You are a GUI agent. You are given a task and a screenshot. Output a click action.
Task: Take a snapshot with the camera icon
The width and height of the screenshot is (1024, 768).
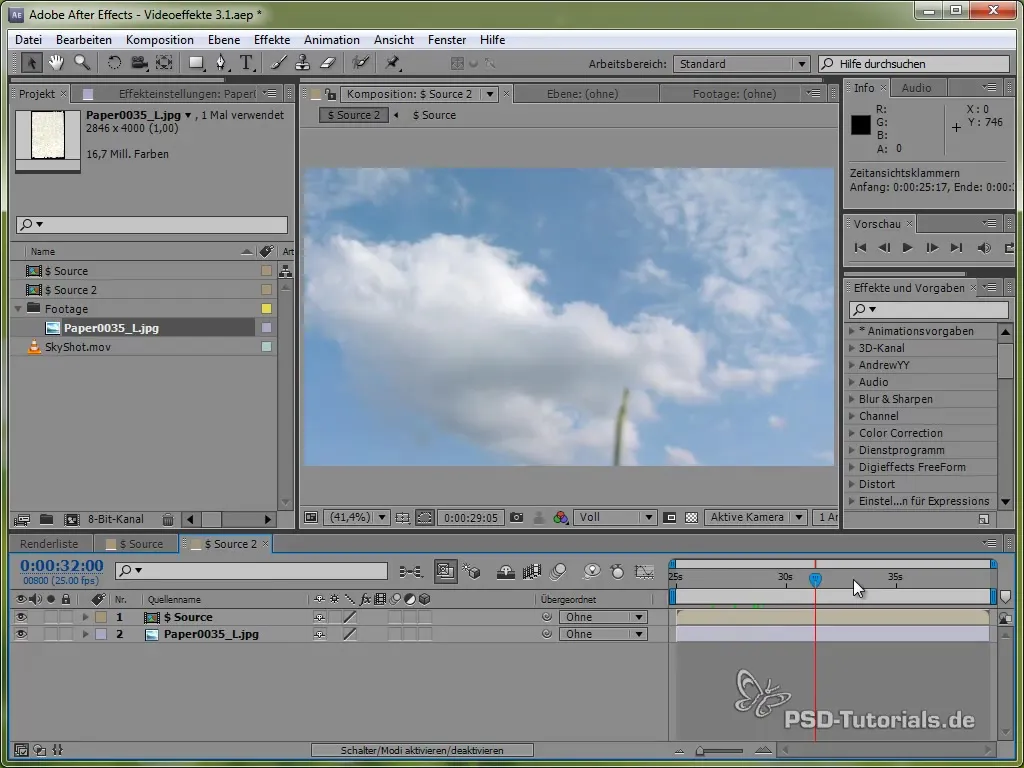point(517,518)
